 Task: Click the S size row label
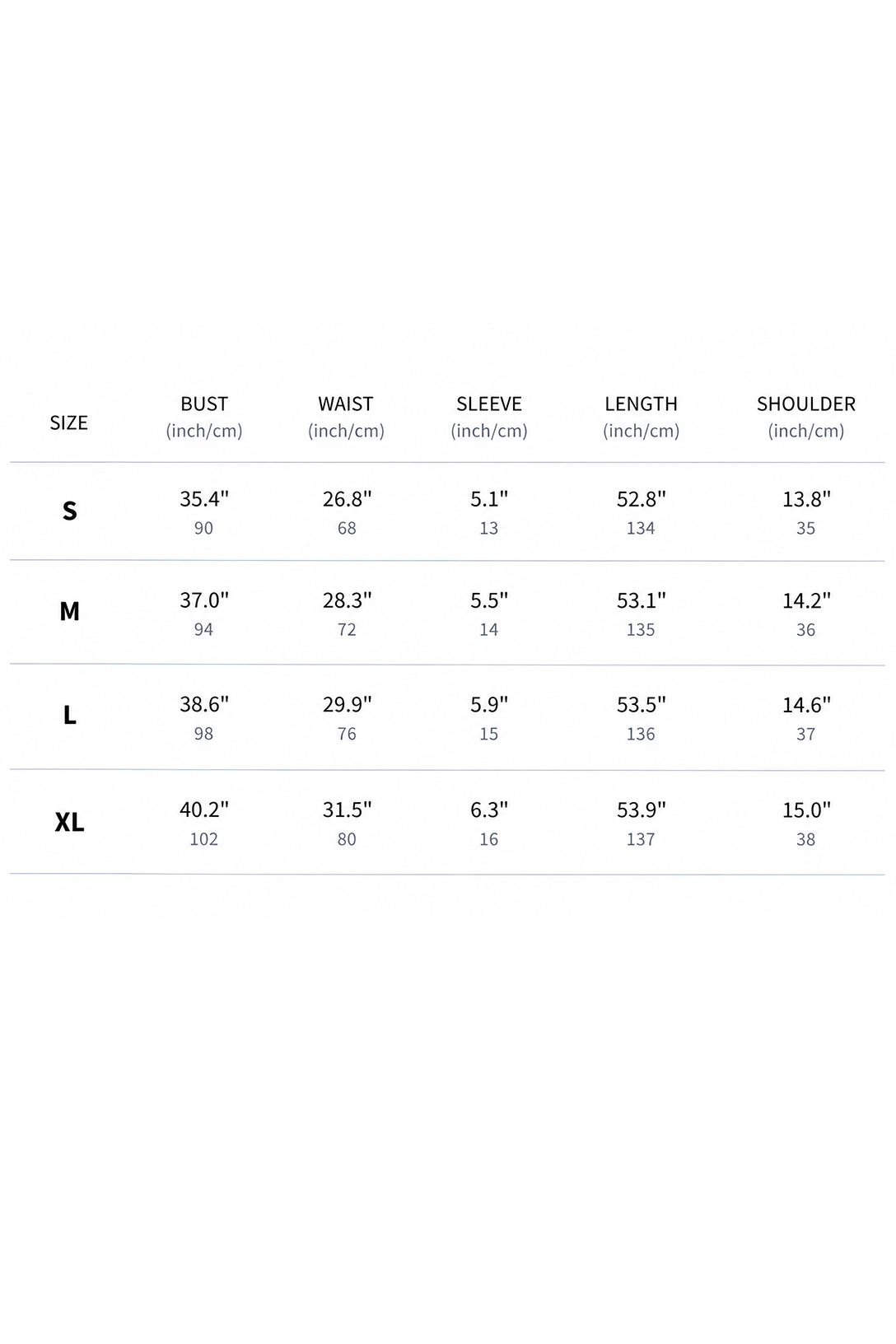point(70,511)
